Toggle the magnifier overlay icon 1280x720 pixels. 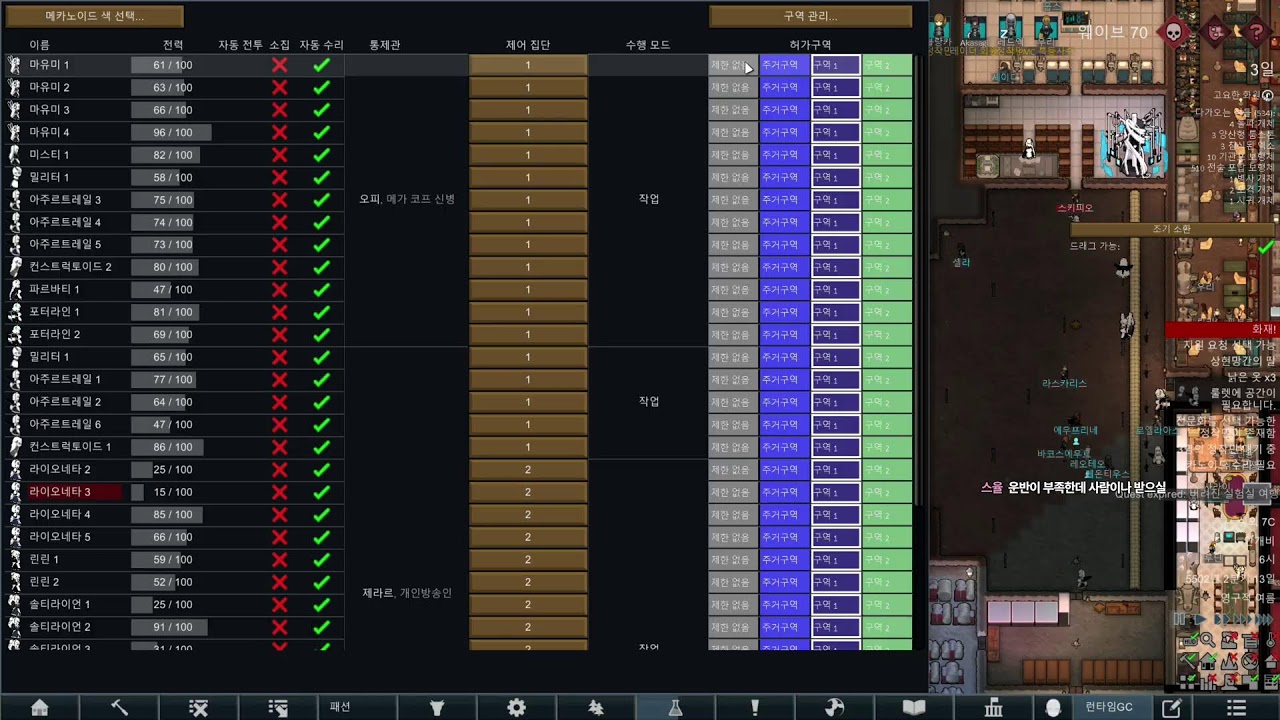pyautogui.click(x=1207, y=640)
